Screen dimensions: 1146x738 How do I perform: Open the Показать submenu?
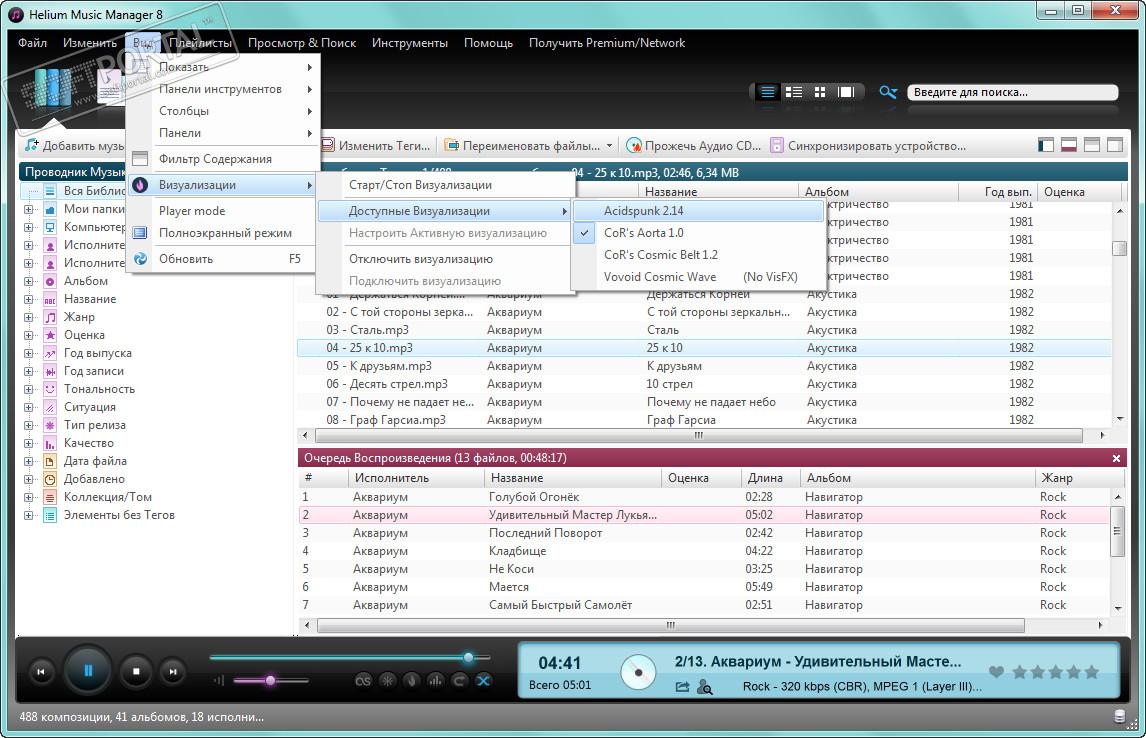pos(223,66)
